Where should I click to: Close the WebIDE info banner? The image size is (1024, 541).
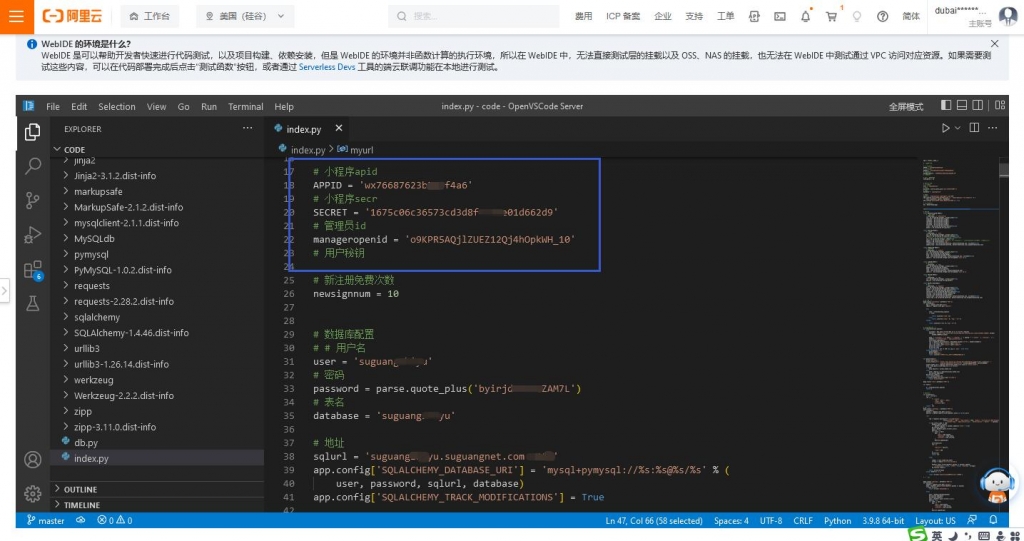[x=995, y=44]
